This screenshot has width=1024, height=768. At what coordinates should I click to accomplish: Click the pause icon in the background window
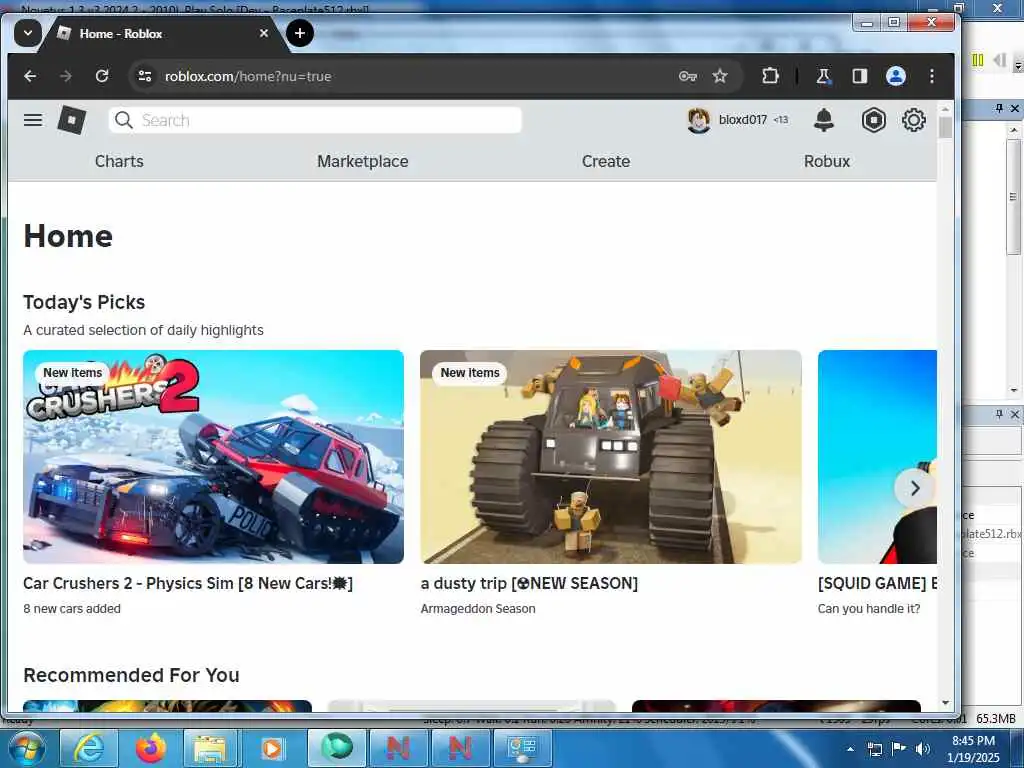tap(978, 60)
